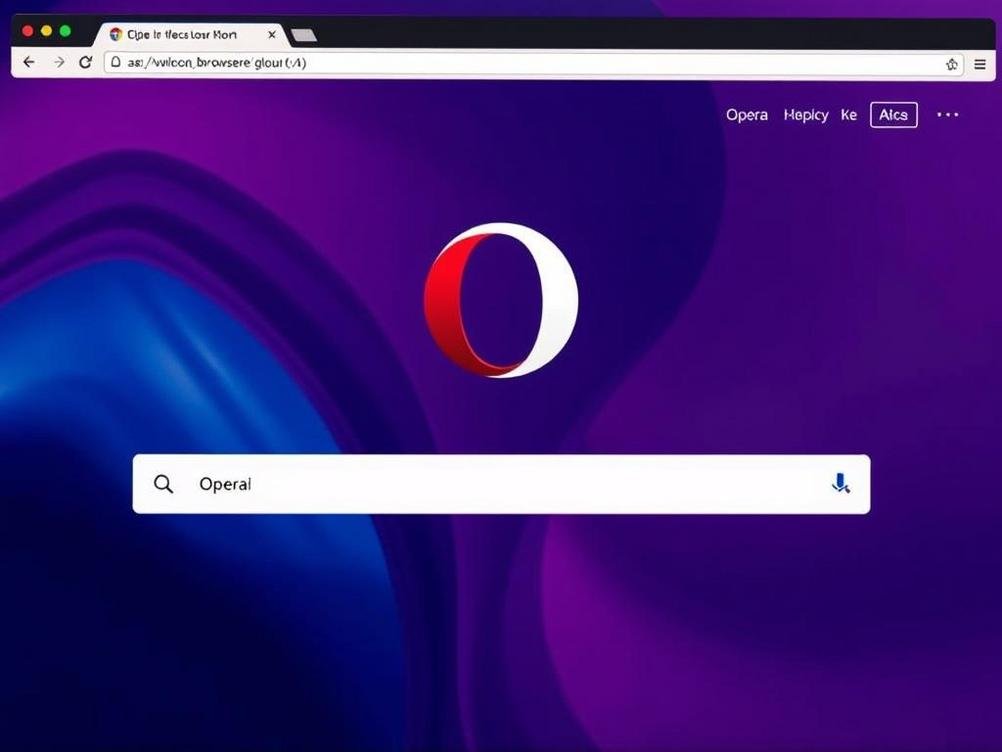This screenshot has width=1002, height=752.
Task: Click the site info icon in address bar
Action: (x=116, y=62)
